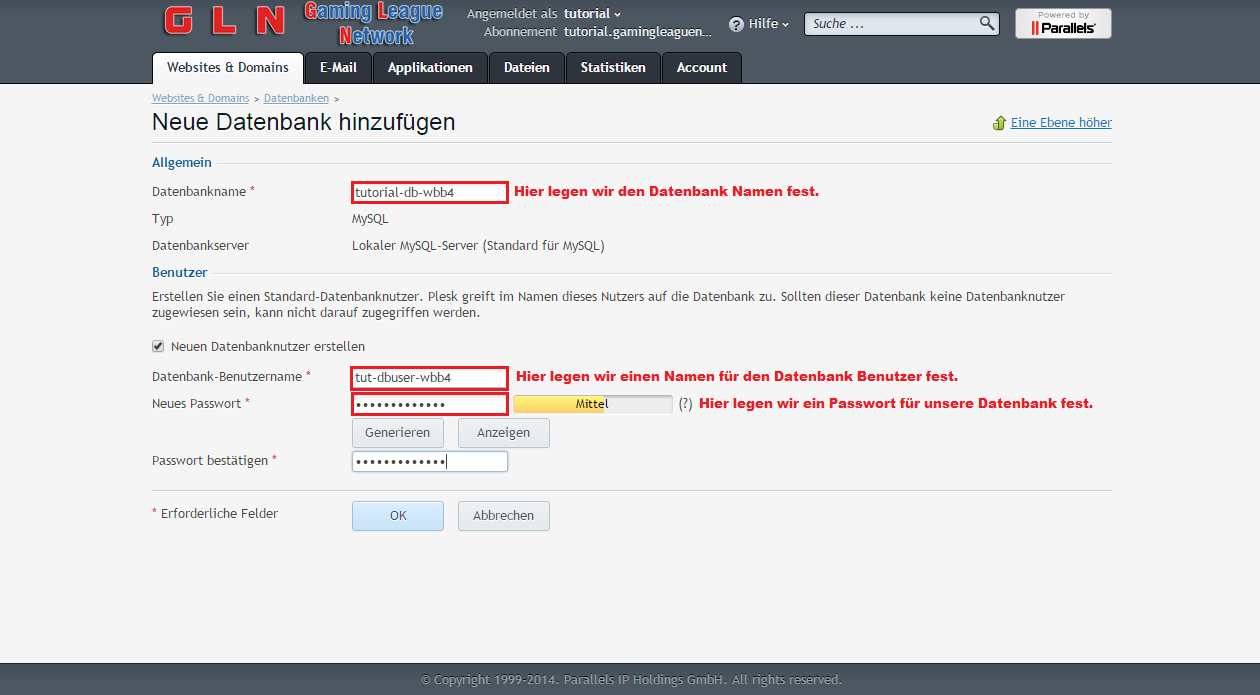Click the Passwort bestätigen field
This screenshot has height=695, width=1260.
pos(430,461)
